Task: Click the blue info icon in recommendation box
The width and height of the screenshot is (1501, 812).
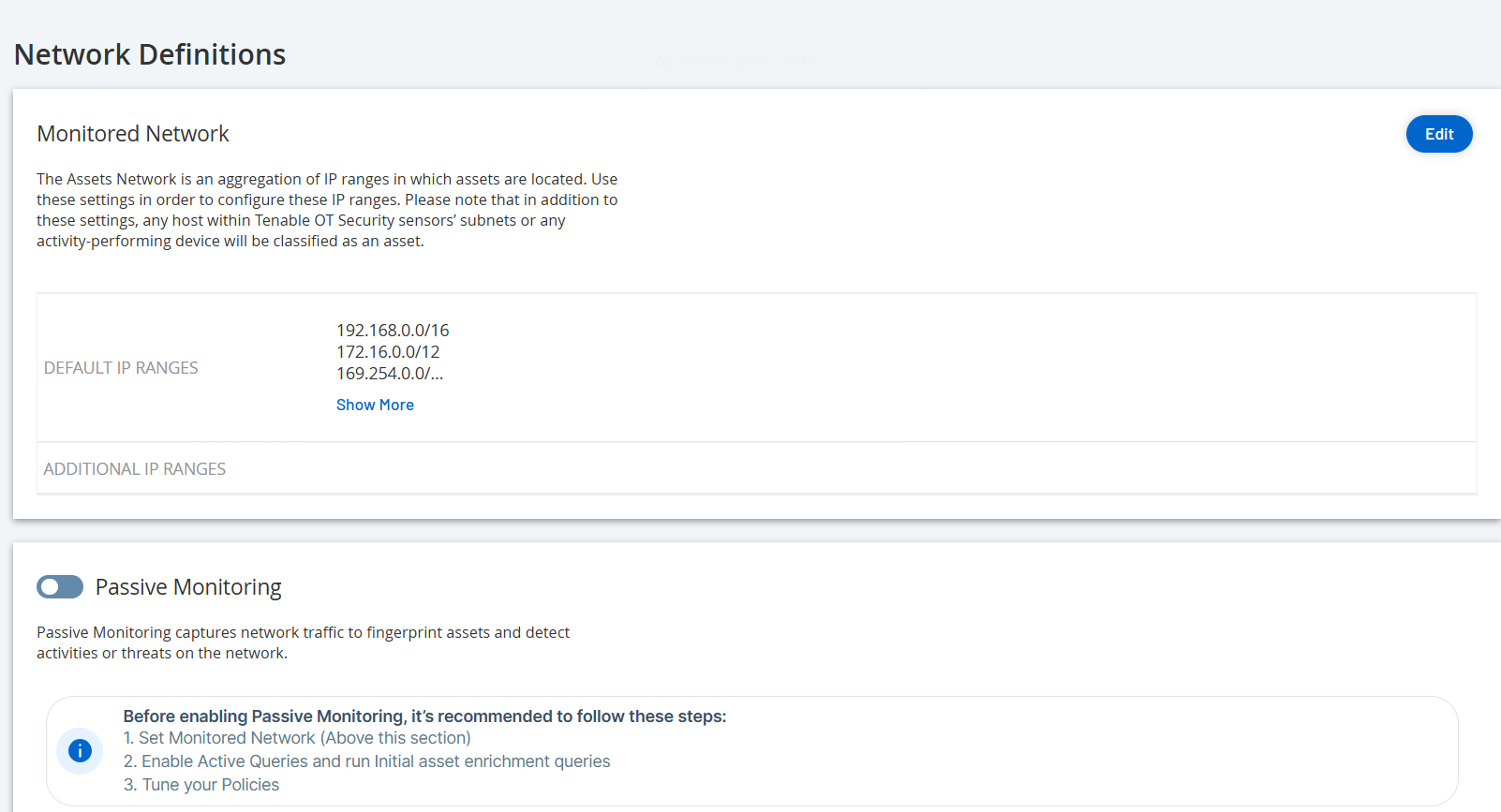Action: tap(80, 750)
